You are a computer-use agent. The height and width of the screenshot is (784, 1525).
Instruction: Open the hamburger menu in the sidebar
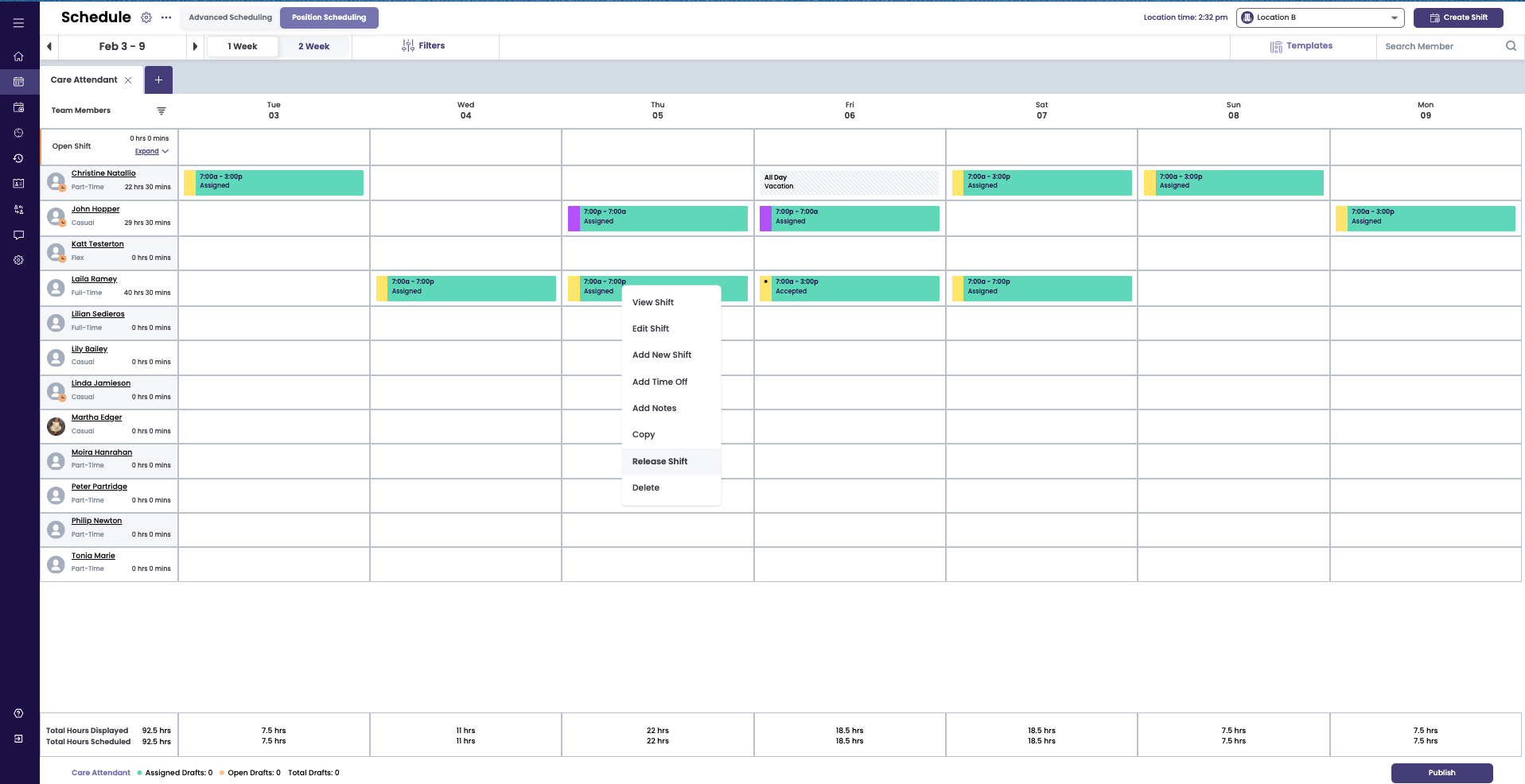point(18,23)
